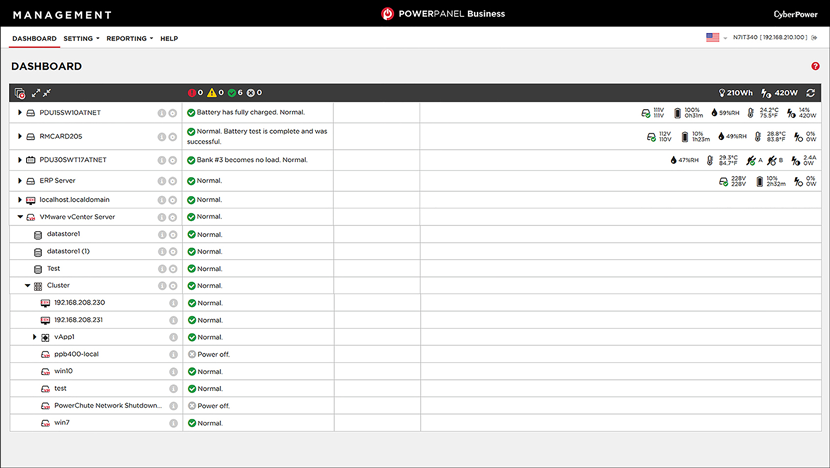The image size is (830, 468).
Task: Open the DASHBOARD tab
Action: pos(34,39)
